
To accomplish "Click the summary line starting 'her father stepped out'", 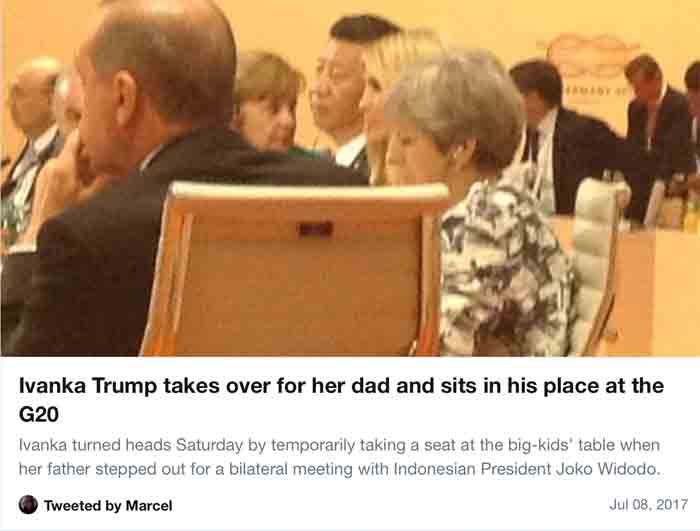I will point(339,469).
